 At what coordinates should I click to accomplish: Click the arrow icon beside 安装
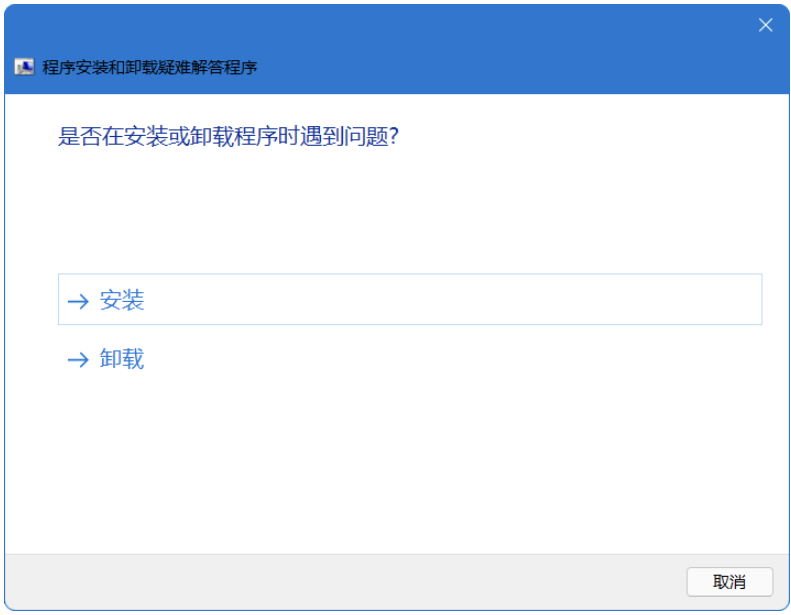click(78, 301)
